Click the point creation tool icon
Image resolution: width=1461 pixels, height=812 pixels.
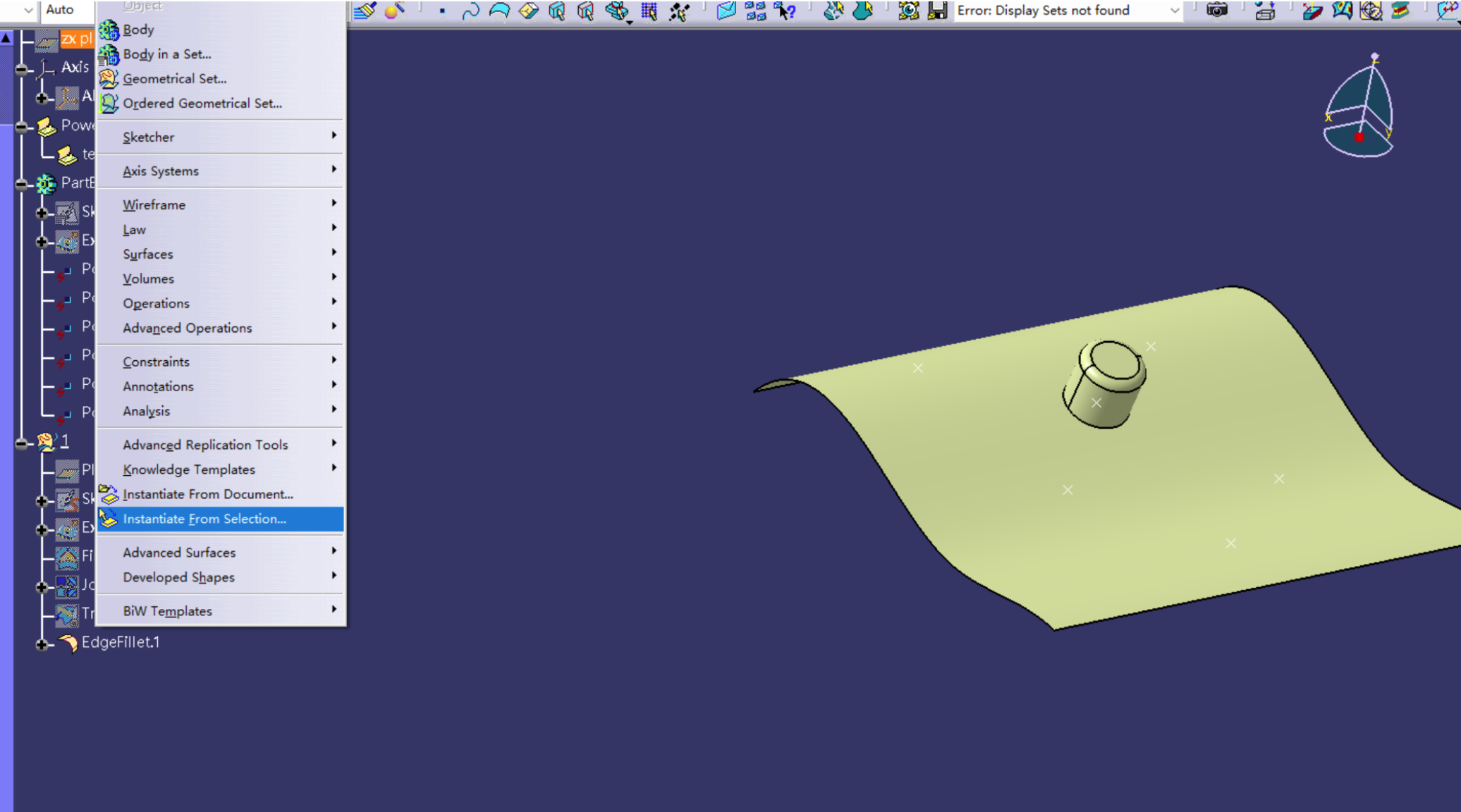coord(442,11)
